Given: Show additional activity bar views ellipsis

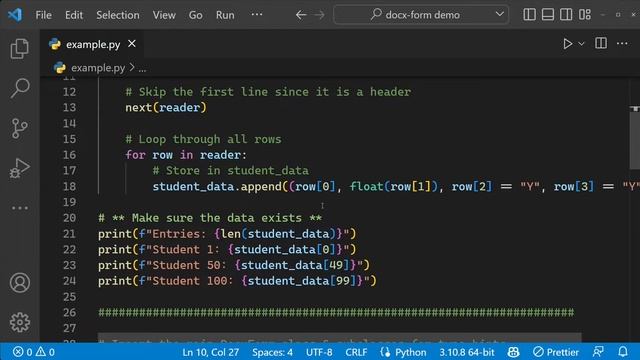Looking at the screenshot, I should [x=20, y=208].
